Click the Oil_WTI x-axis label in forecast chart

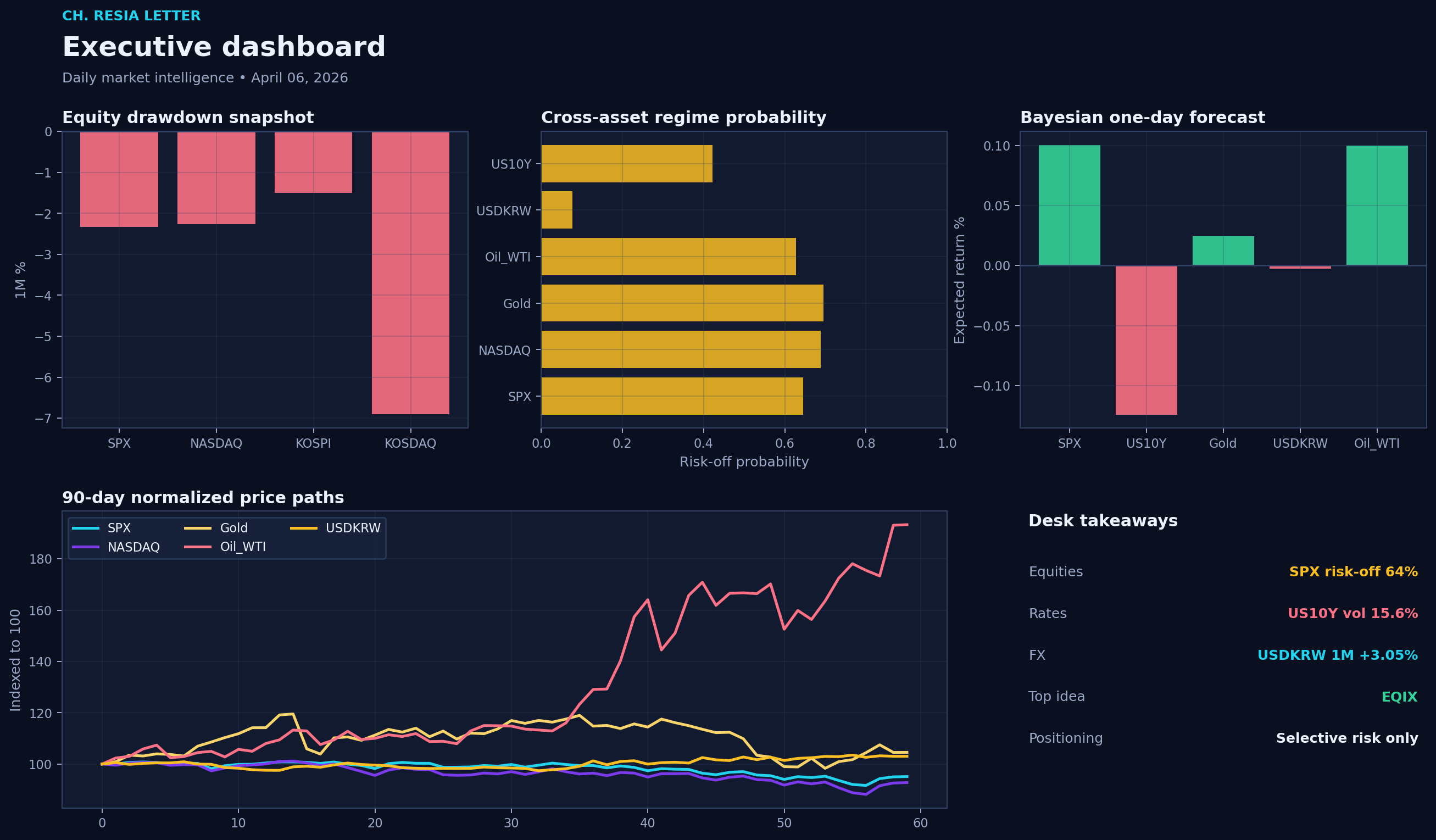(1377, 443)
